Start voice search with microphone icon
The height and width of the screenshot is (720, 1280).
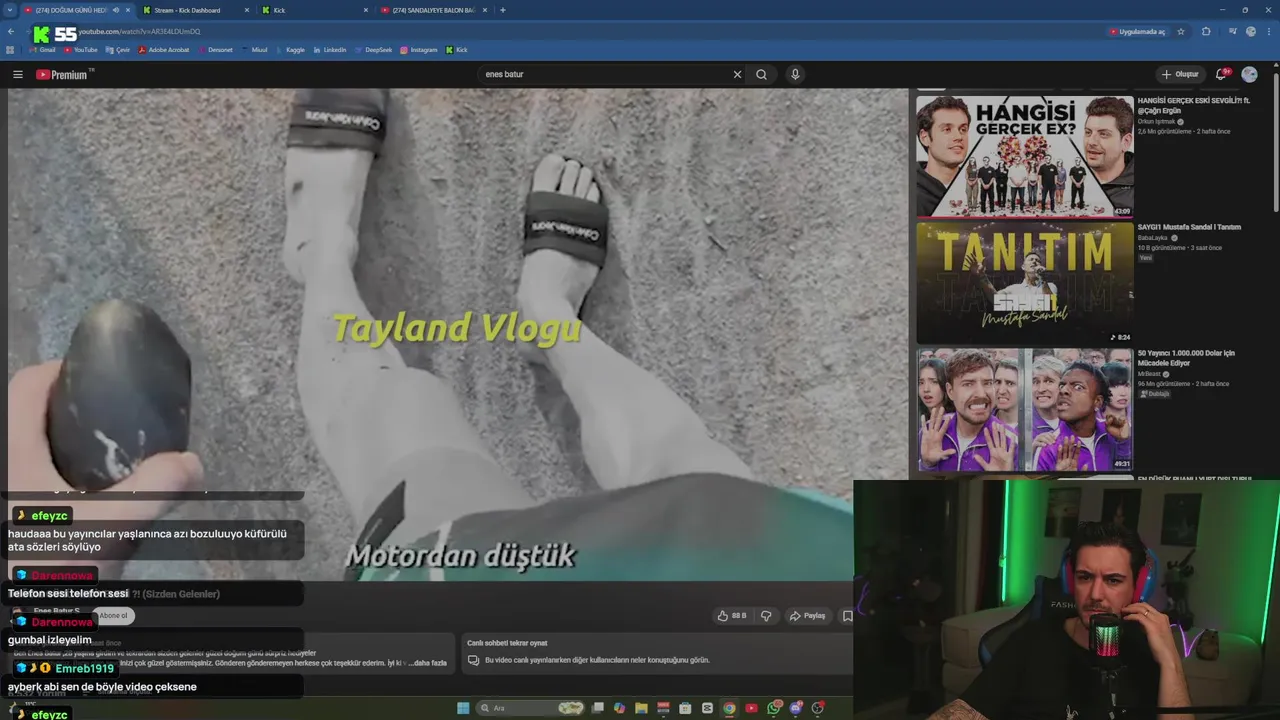[795, 74]
